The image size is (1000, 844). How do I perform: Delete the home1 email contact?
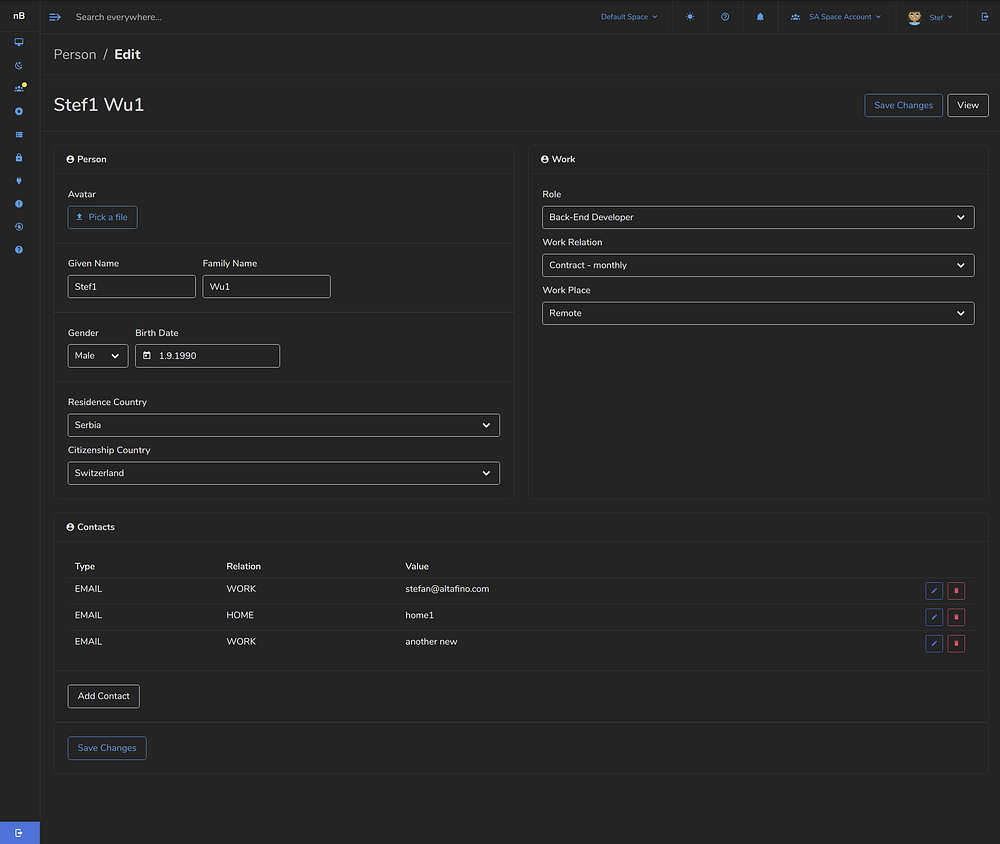point(956,617)
